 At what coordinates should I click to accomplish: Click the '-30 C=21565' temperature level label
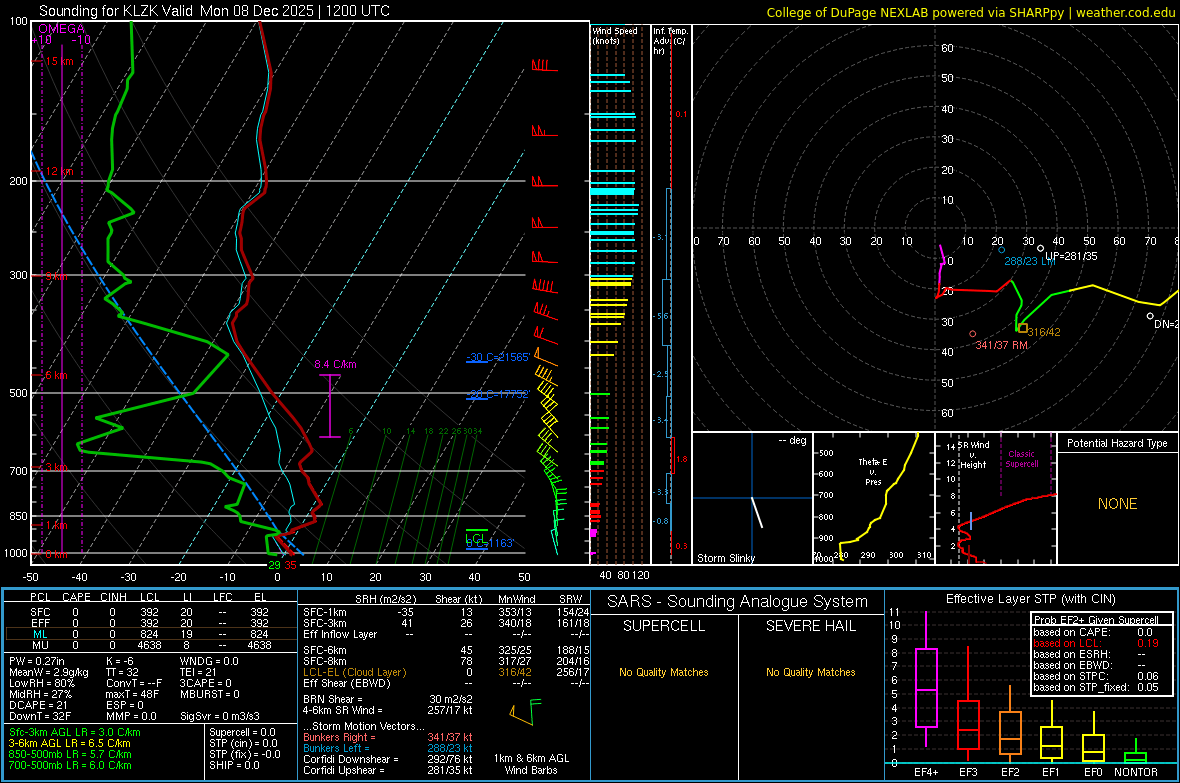coord(498,357)
